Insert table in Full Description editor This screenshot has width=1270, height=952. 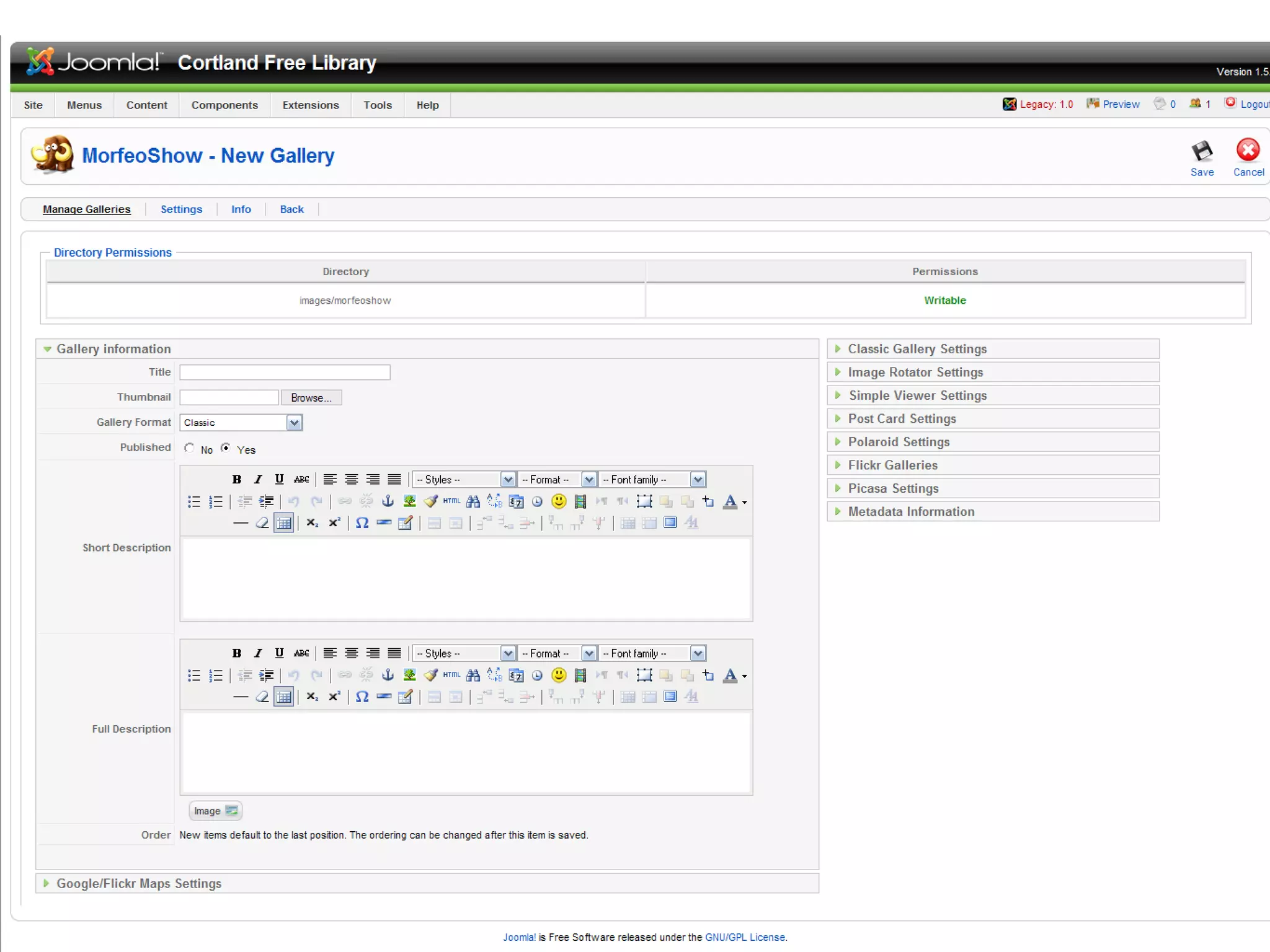pyautogui.click(x=283, y=696)
